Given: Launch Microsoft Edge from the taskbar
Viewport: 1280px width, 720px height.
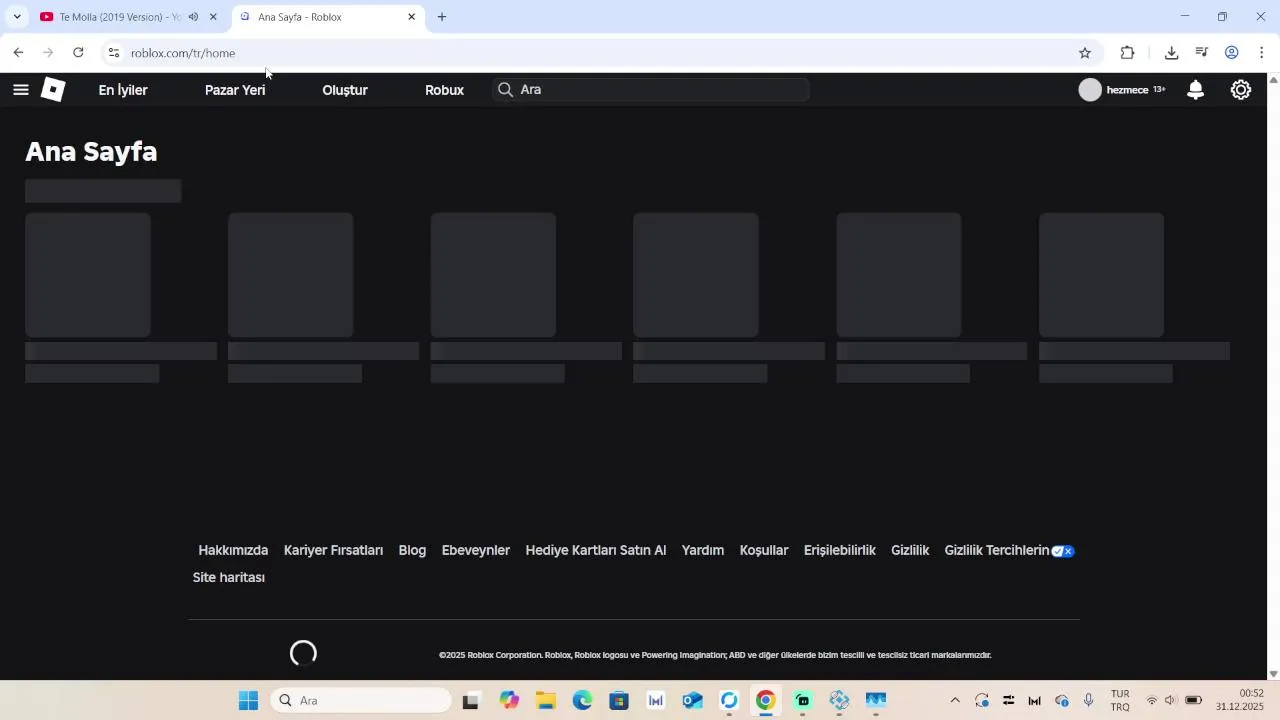Looking at the screenshot, I should pos(583,701).
